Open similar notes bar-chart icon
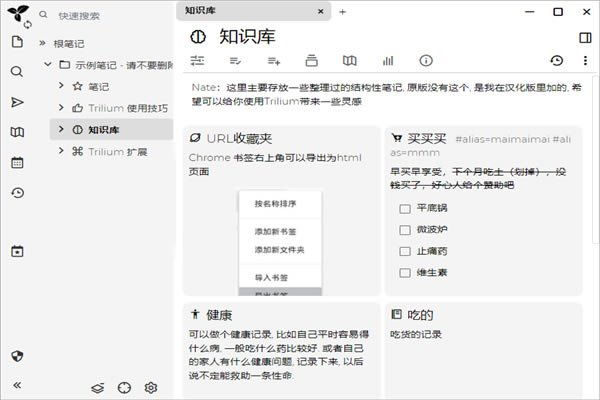 point(388,60)
